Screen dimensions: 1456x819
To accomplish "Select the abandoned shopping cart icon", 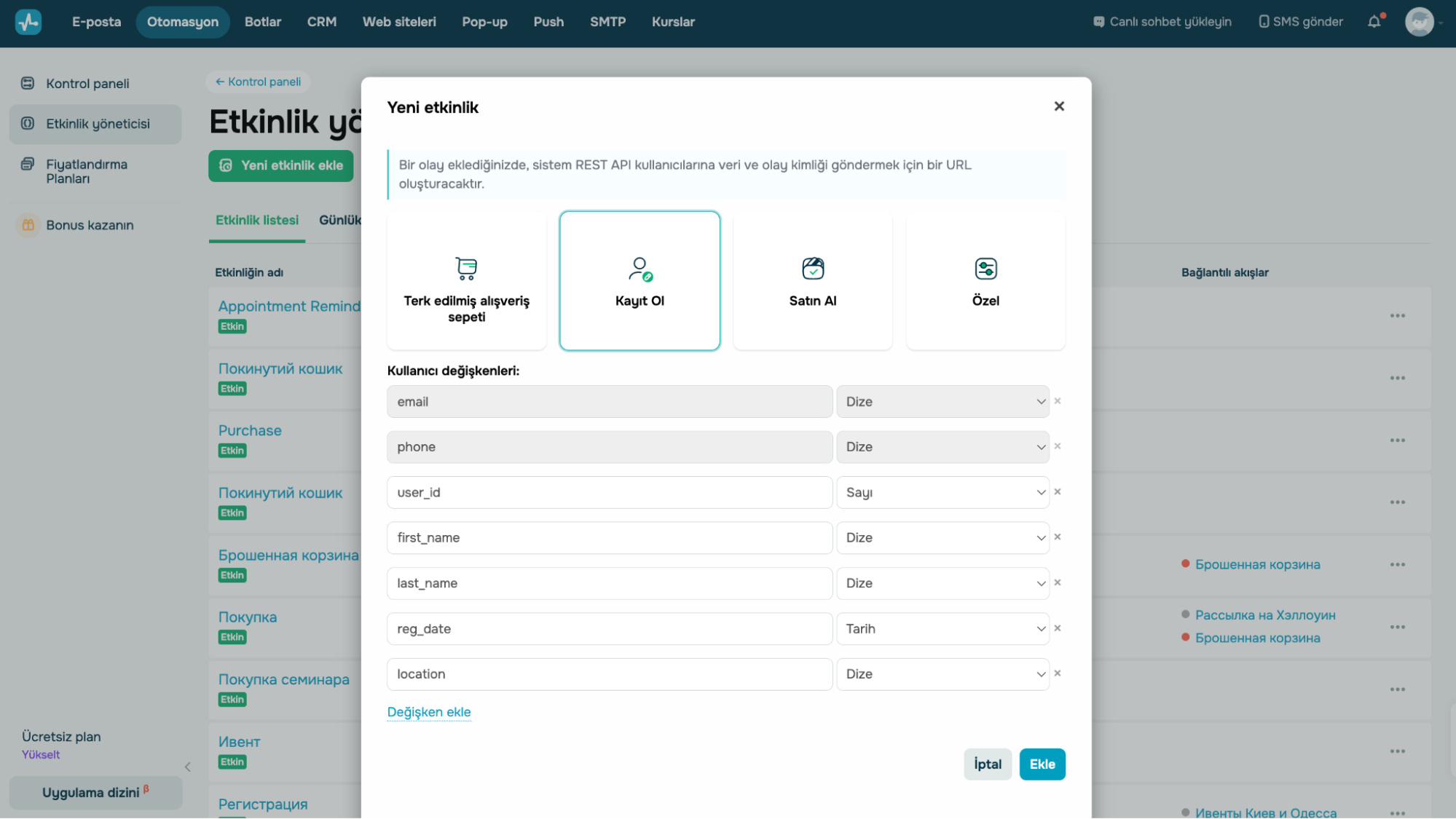I will (x=466, y=269).
